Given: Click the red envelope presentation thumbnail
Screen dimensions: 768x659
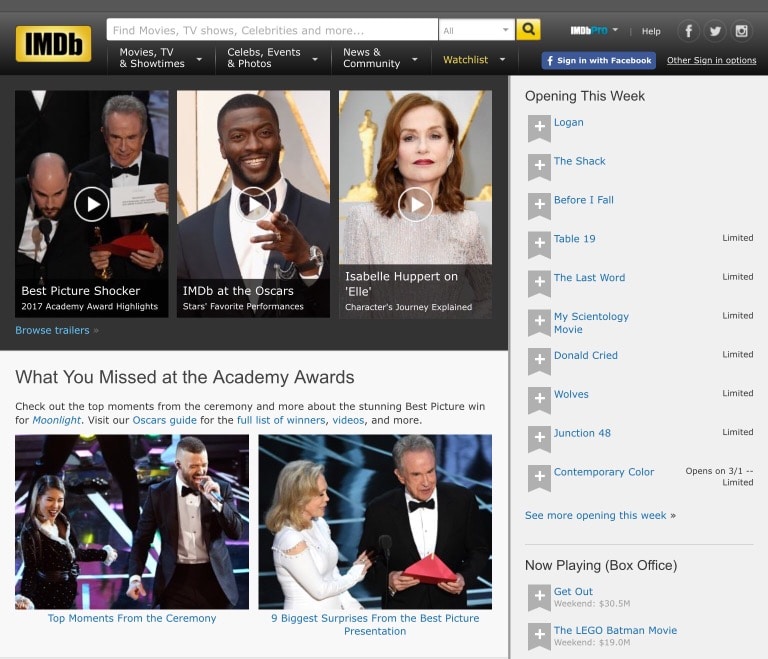Looking at the screenshot, I should tap(375, 522).
